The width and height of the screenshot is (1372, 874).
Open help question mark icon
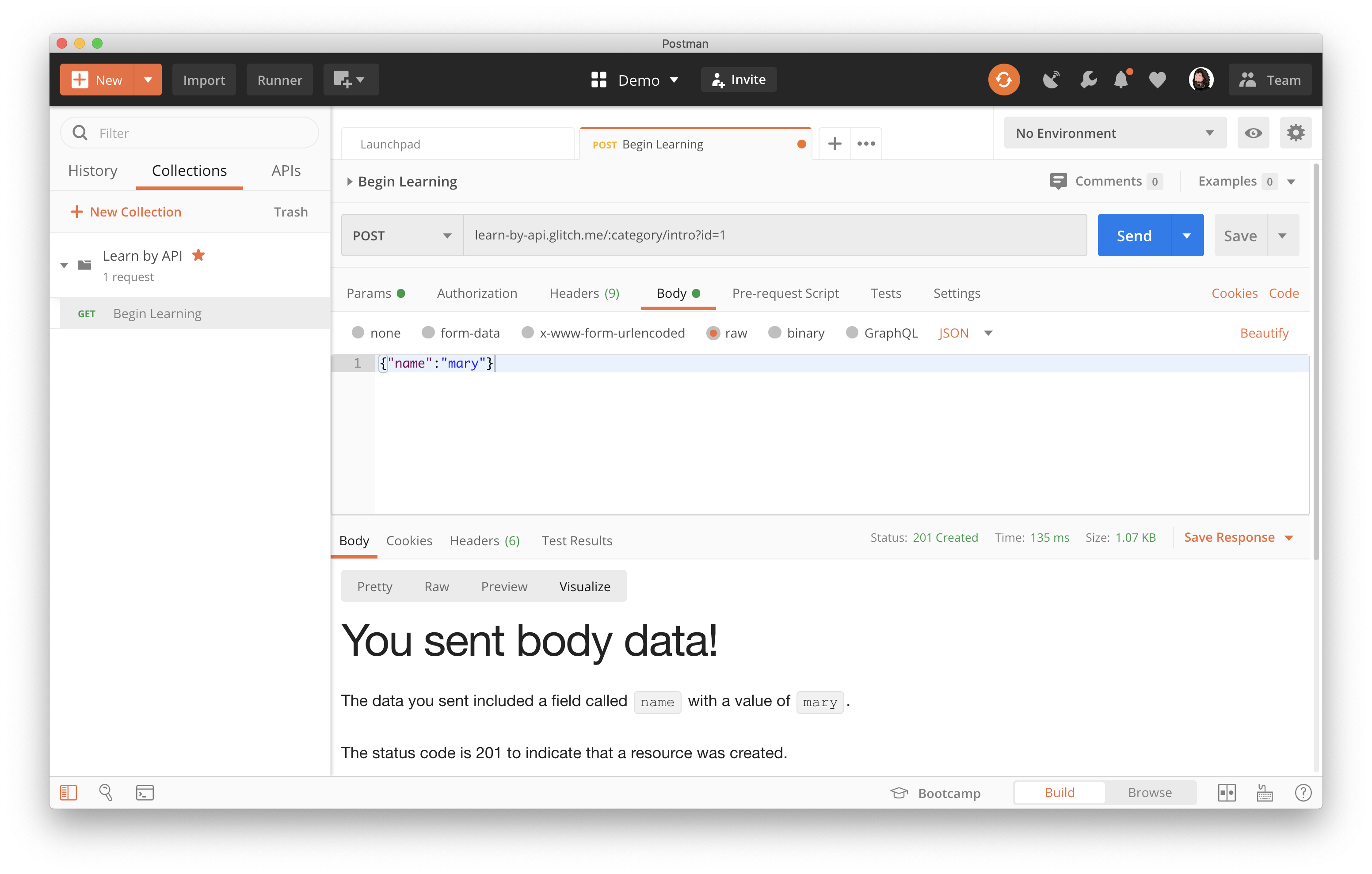click(1303, 793)
